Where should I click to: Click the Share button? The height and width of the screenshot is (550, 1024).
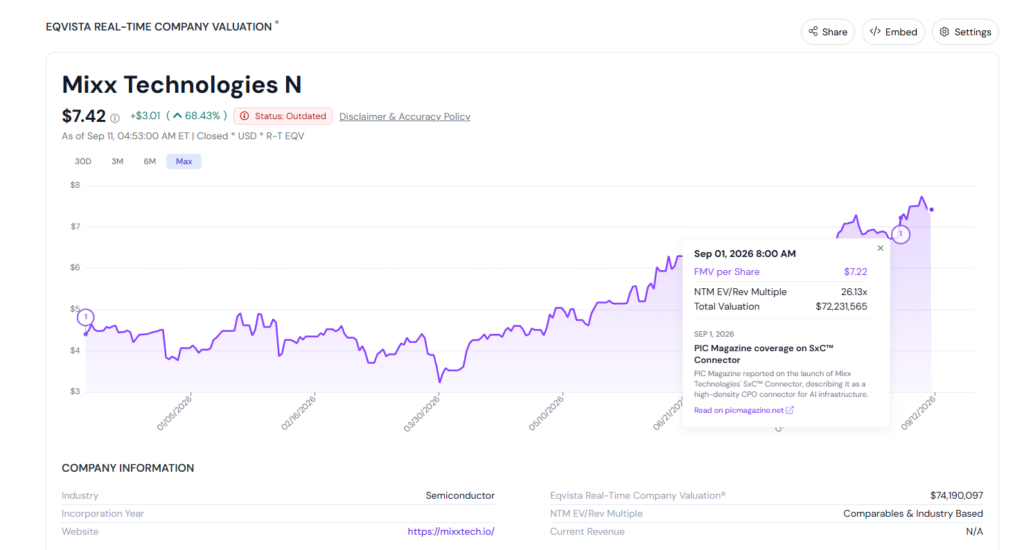827,32
